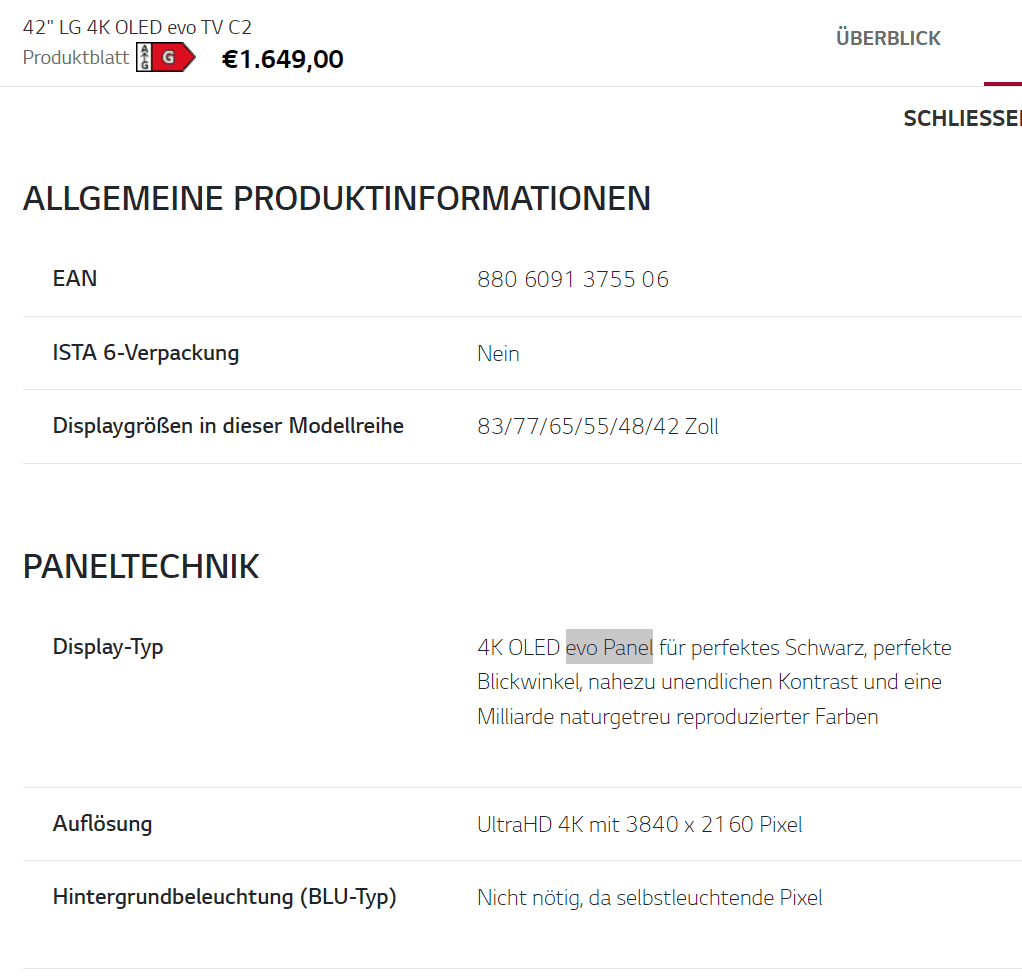Click the highlighted evo Panel text

click(609, 647)
